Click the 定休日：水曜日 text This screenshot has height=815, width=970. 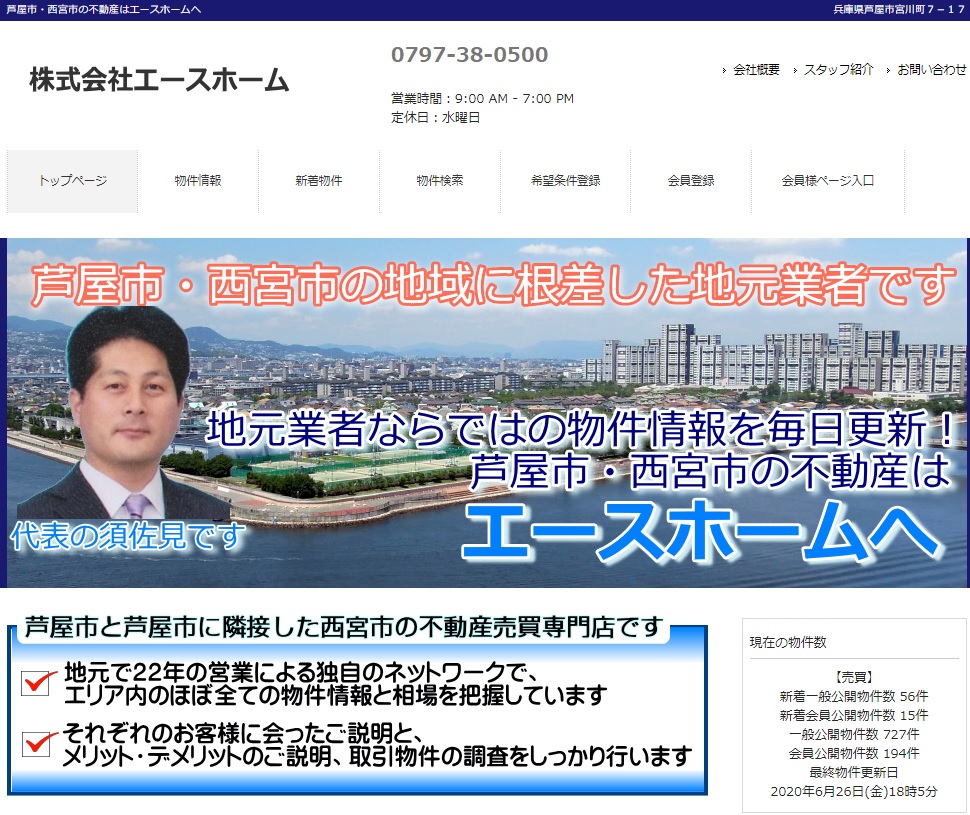[436, 118]
